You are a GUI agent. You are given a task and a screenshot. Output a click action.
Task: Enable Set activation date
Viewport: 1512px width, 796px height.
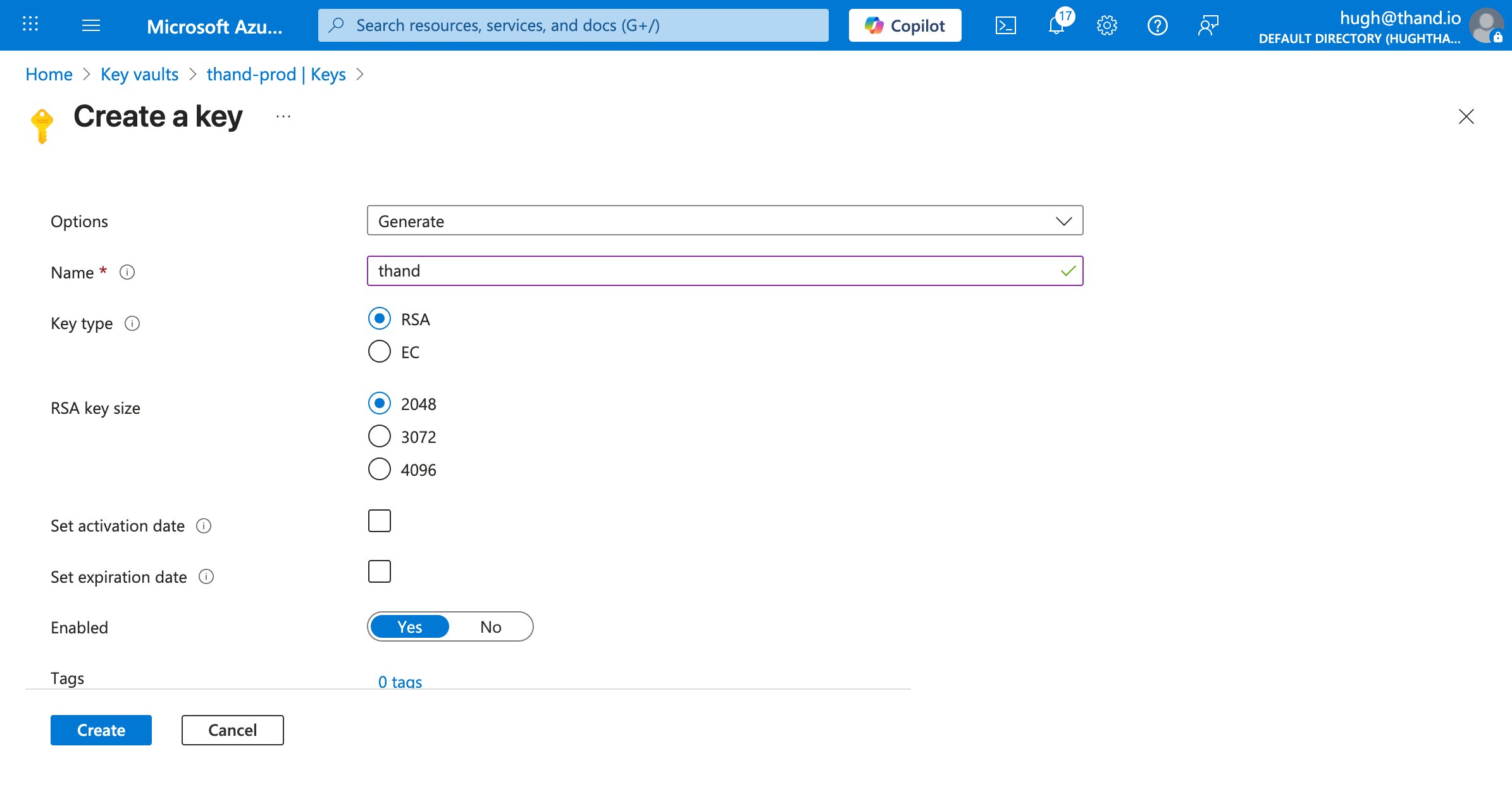[x=379, y=520]
